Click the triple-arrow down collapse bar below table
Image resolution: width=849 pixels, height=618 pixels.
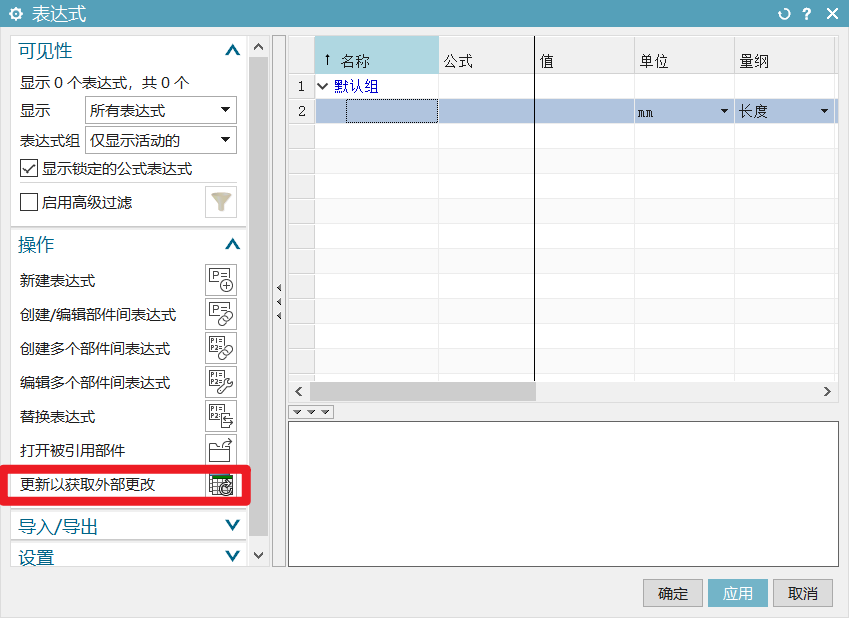[x=311, y=412]
